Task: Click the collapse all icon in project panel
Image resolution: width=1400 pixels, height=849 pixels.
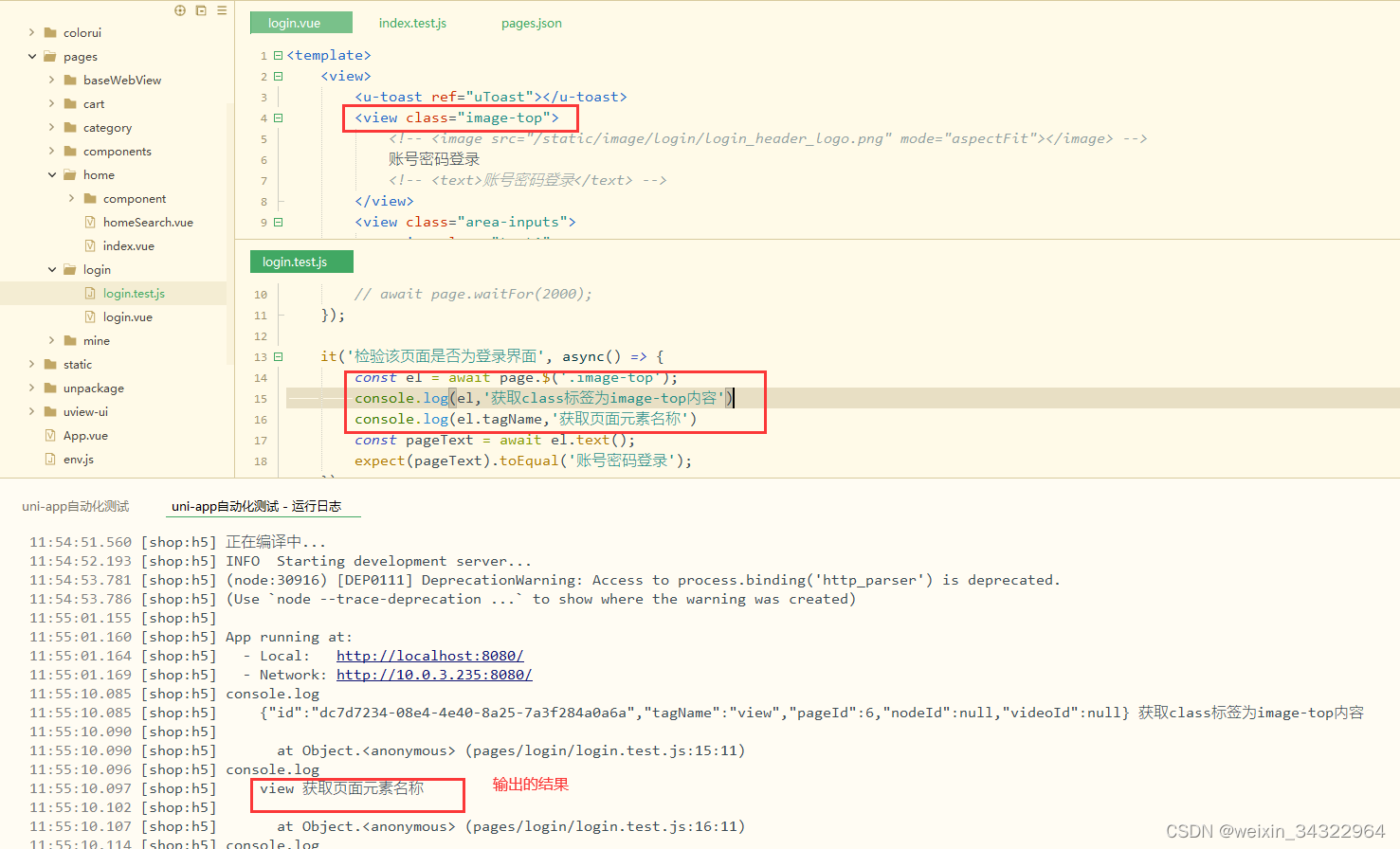Action: point(201,10)
